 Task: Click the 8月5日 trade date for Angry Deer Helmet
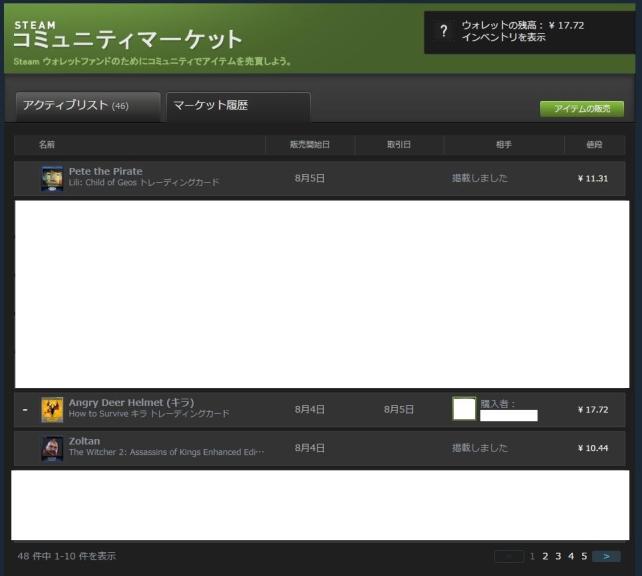tap(399, 409)
